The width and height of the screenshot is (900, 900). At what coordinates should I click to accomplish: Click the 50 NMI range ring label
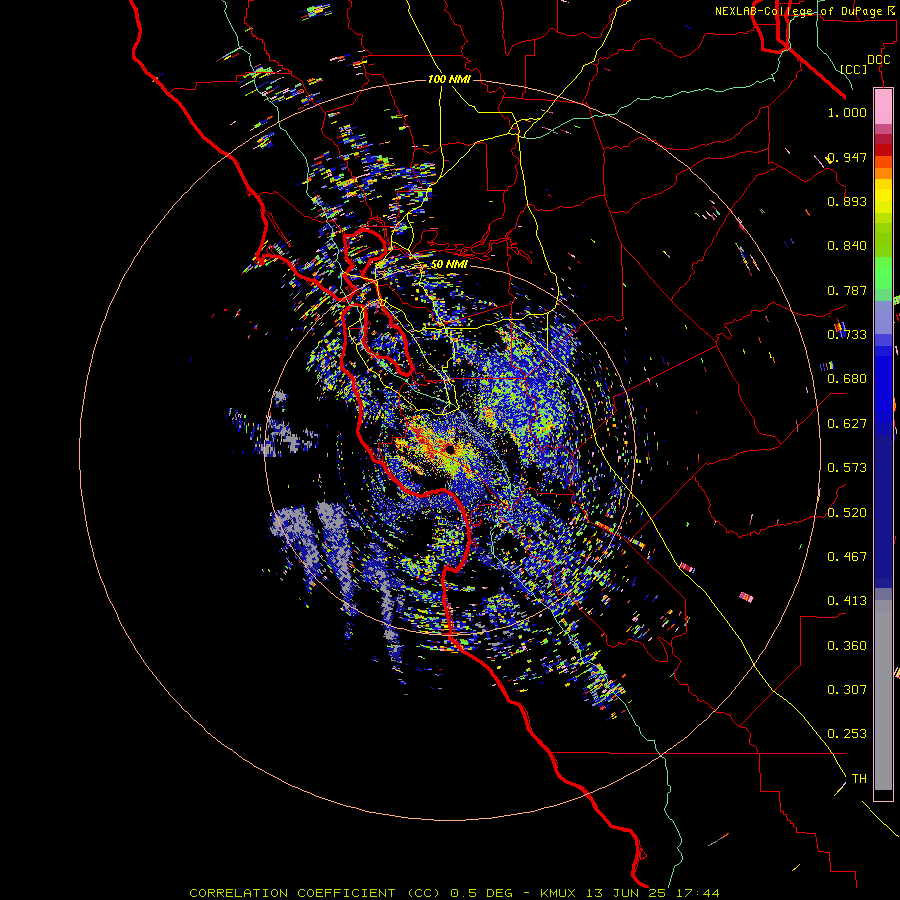pyautogui.click(x=449, y=265)
